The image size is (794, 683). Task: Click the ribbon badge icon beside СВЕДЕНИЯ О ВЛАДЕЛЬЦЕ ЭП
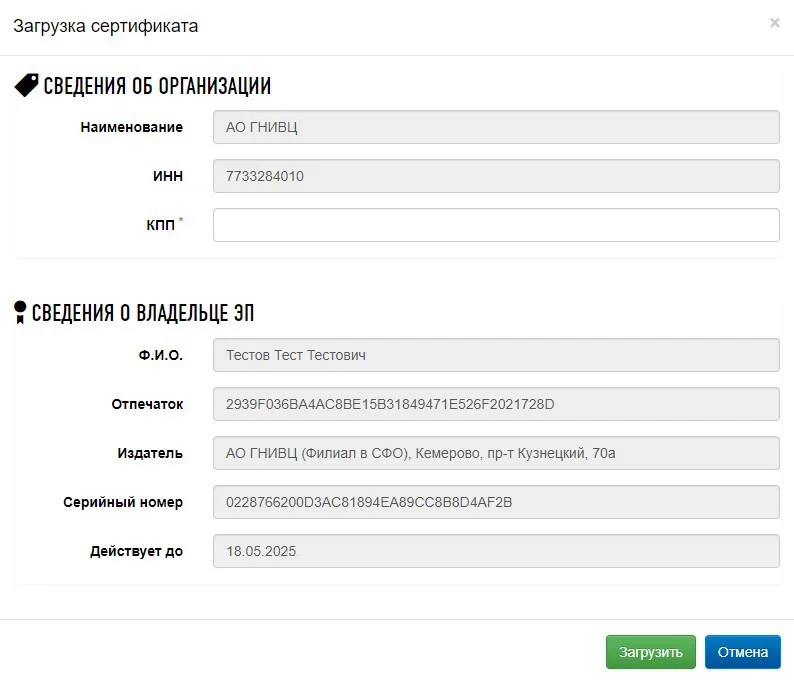tap(20, 312)
